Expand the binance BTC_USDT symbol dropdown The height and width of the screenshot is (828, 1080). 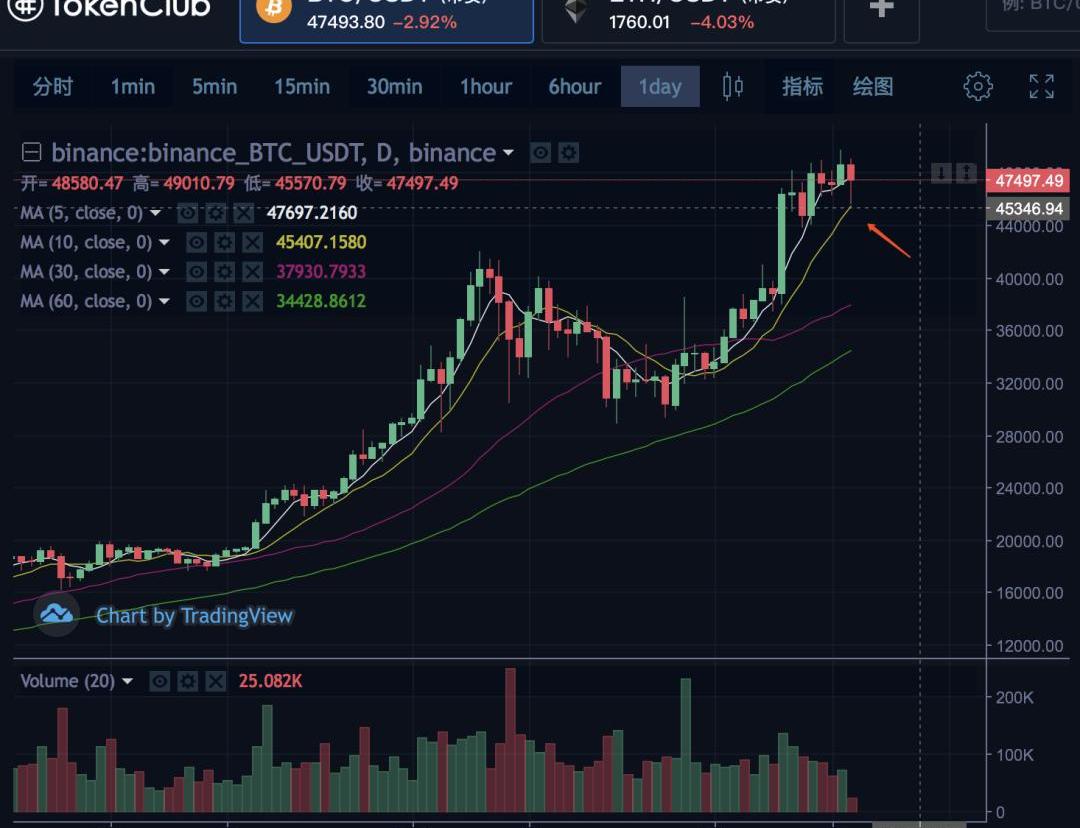pos(508,153)
